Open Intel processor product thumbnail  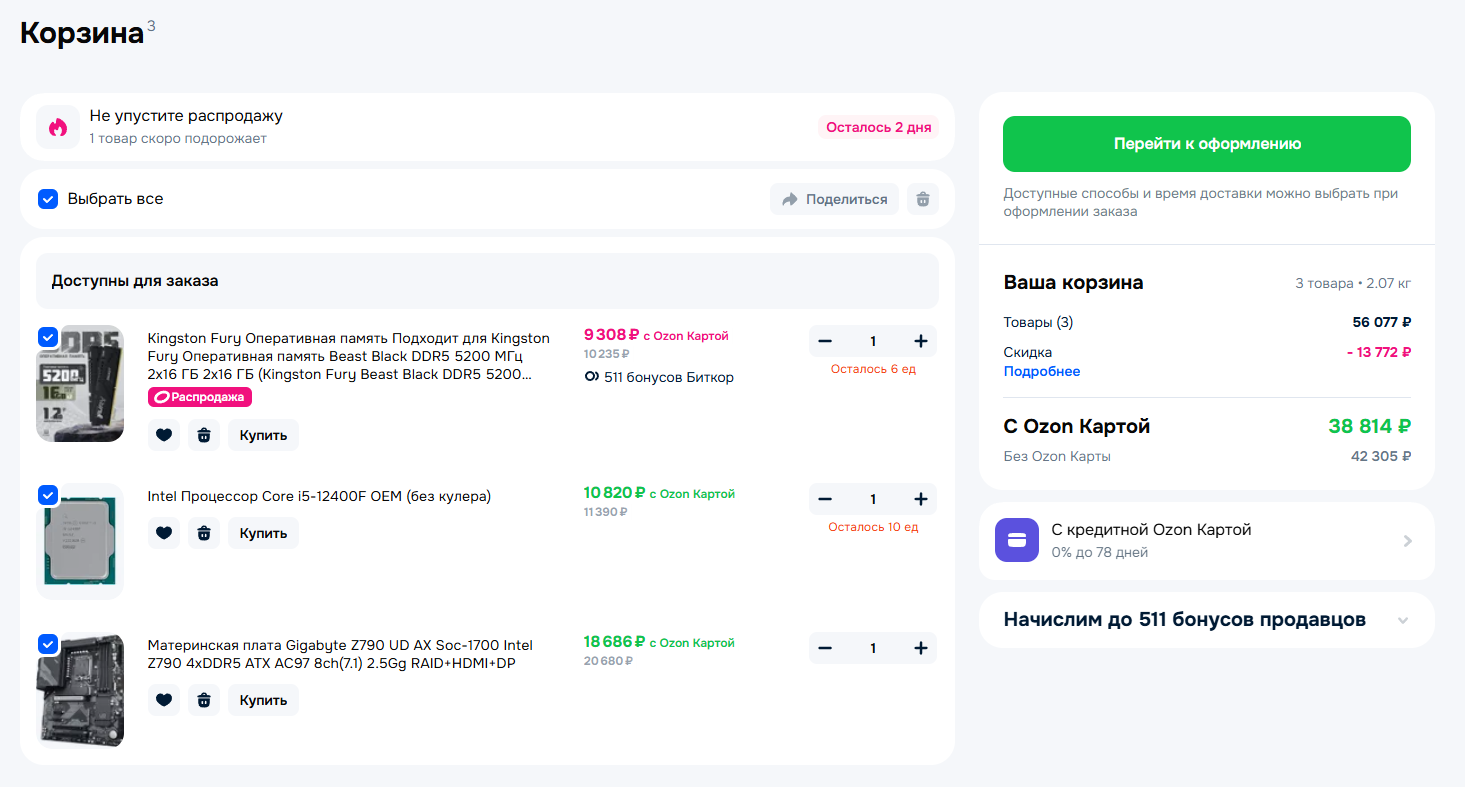point(80,541)
